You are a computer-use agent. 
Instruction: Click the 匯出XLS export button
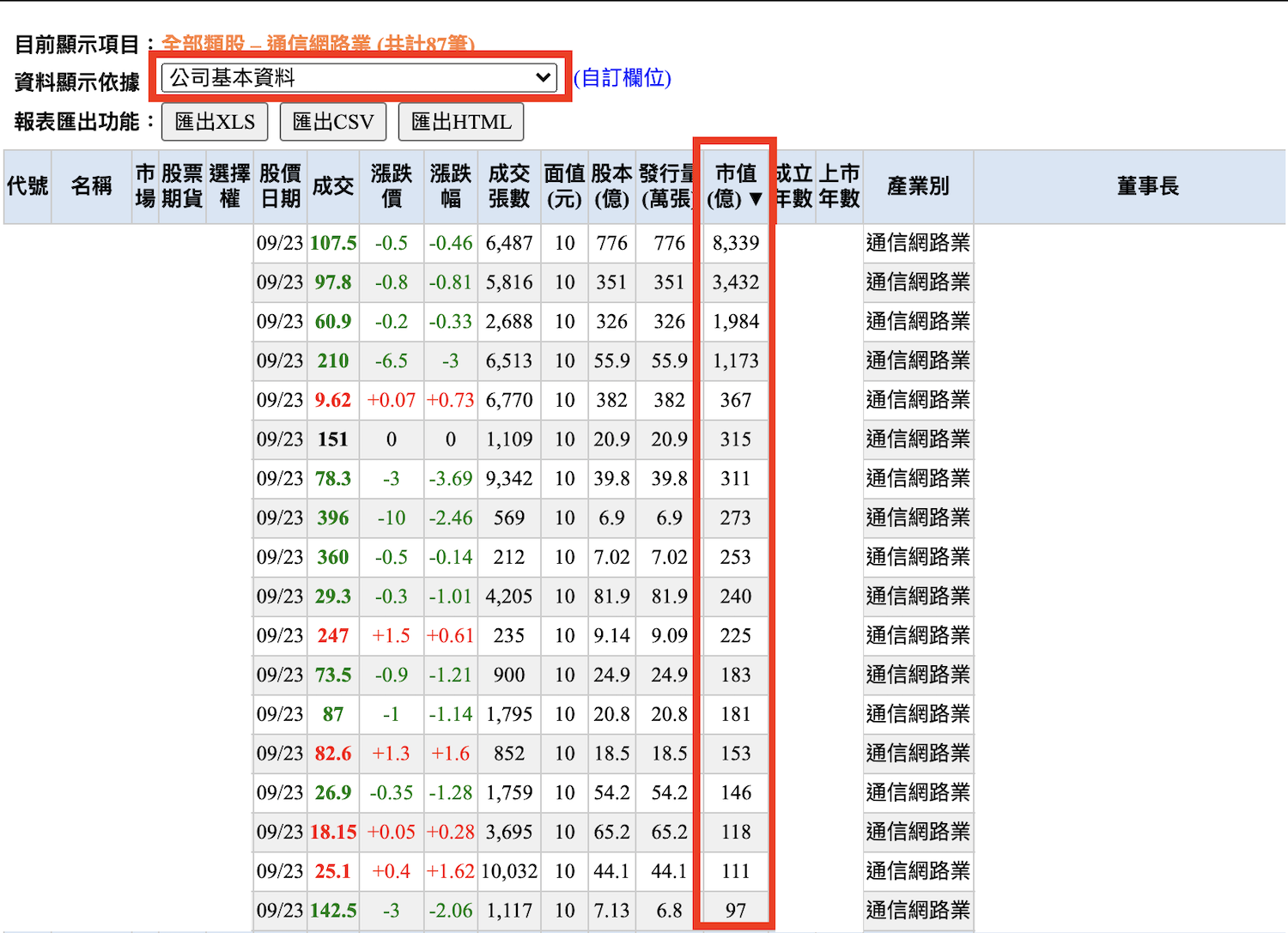click(x=215, y=122)
